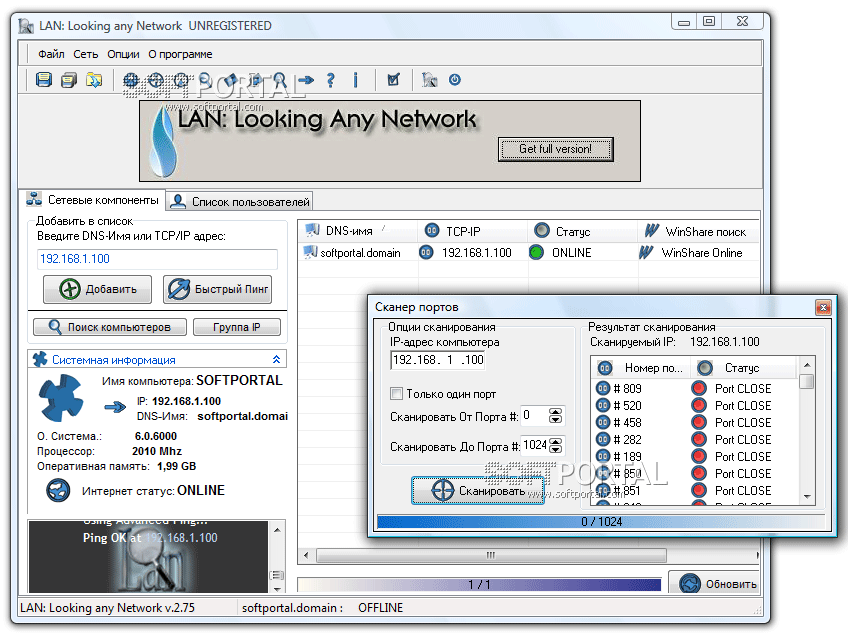Click the Сканировать button in port scanner

pos(478,491)
